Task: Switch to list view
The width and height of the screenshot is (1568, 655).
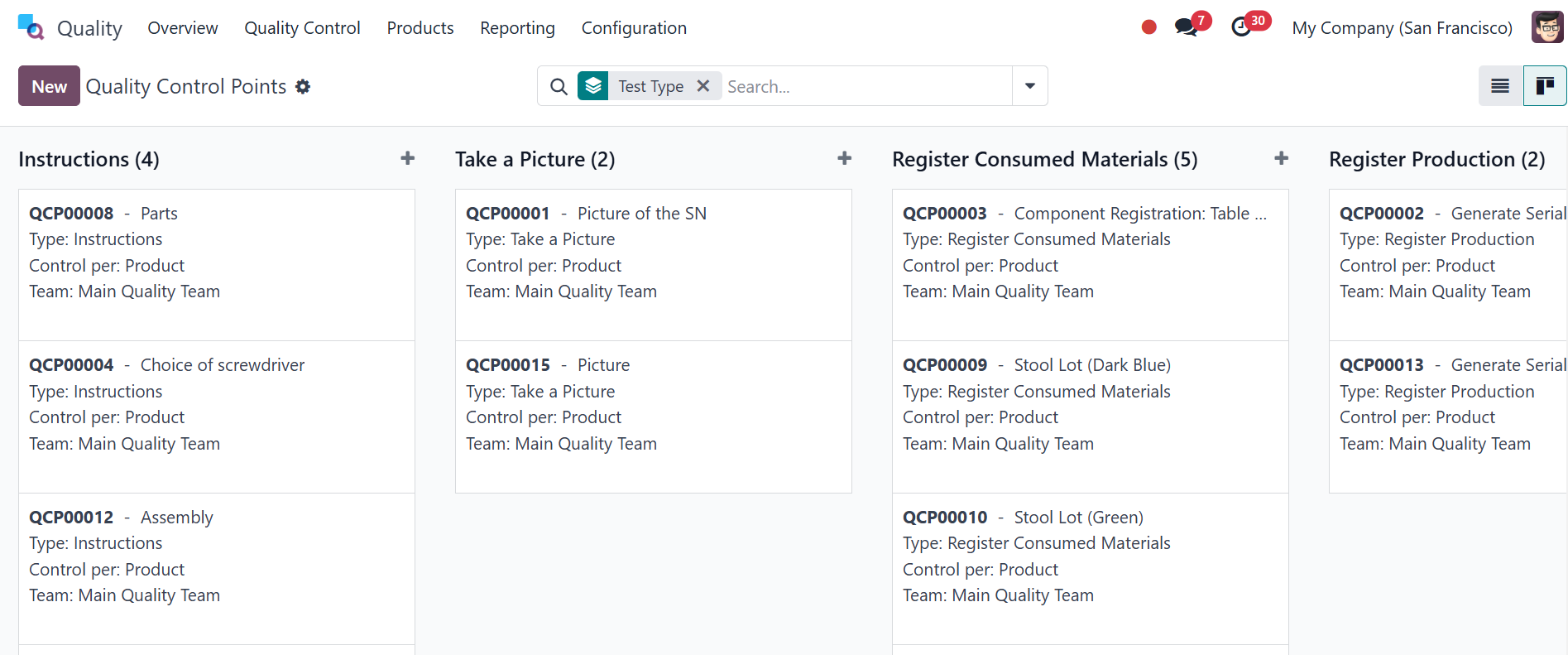Action: point(1500,86)
